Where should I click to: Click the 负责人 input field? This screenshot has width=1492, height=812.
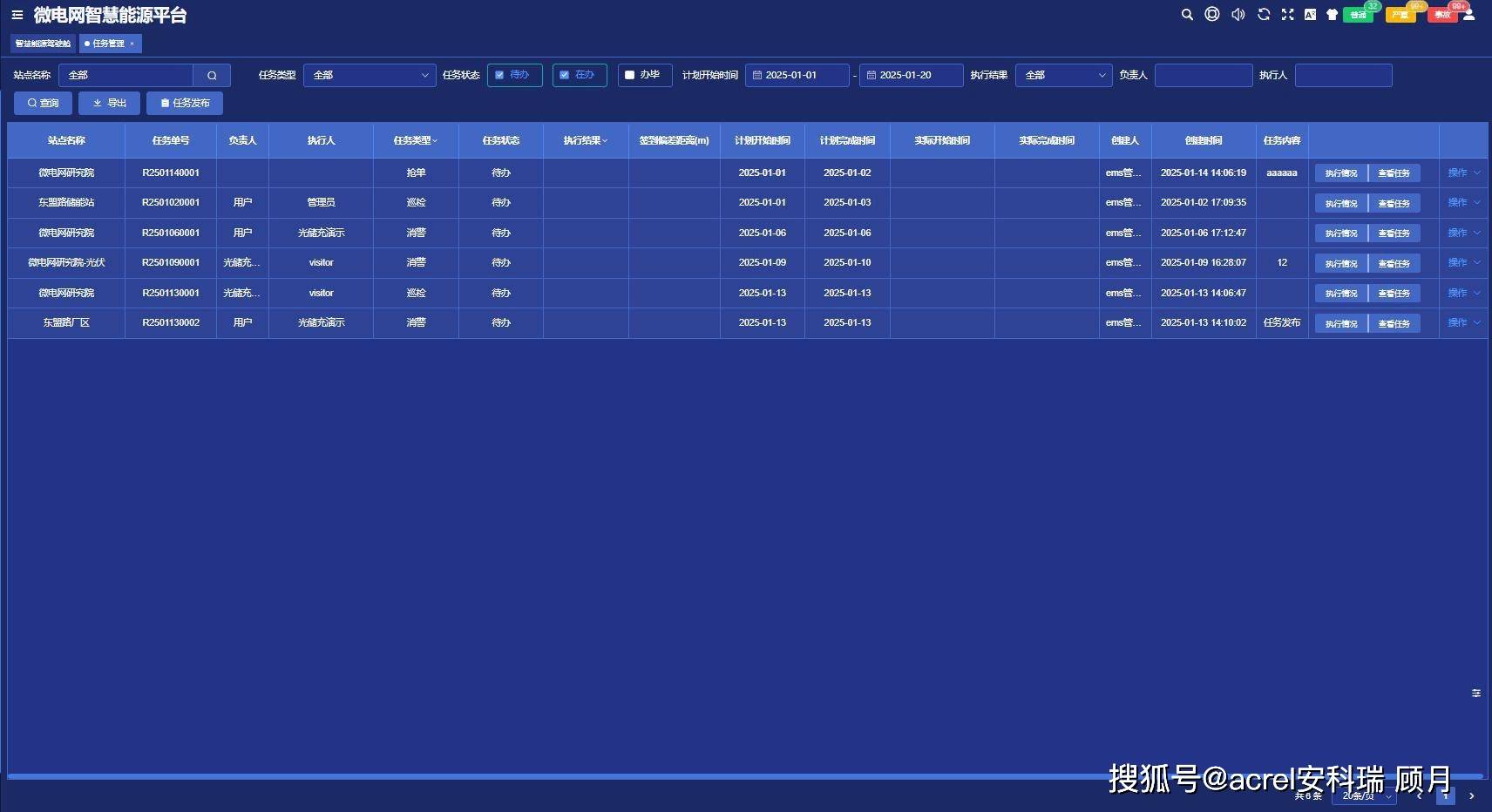pyautogui.click(x=1203, y=75)
